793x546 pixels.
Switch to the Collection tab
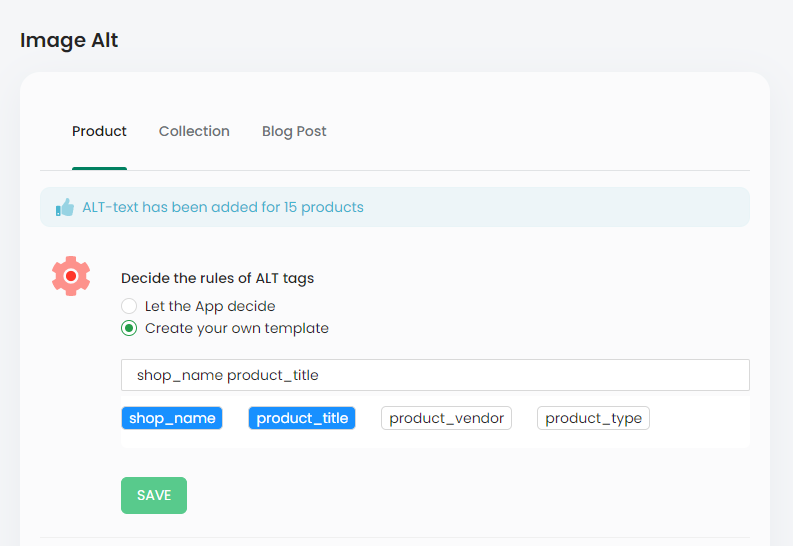pyautogui.click(x=194, y=131)
